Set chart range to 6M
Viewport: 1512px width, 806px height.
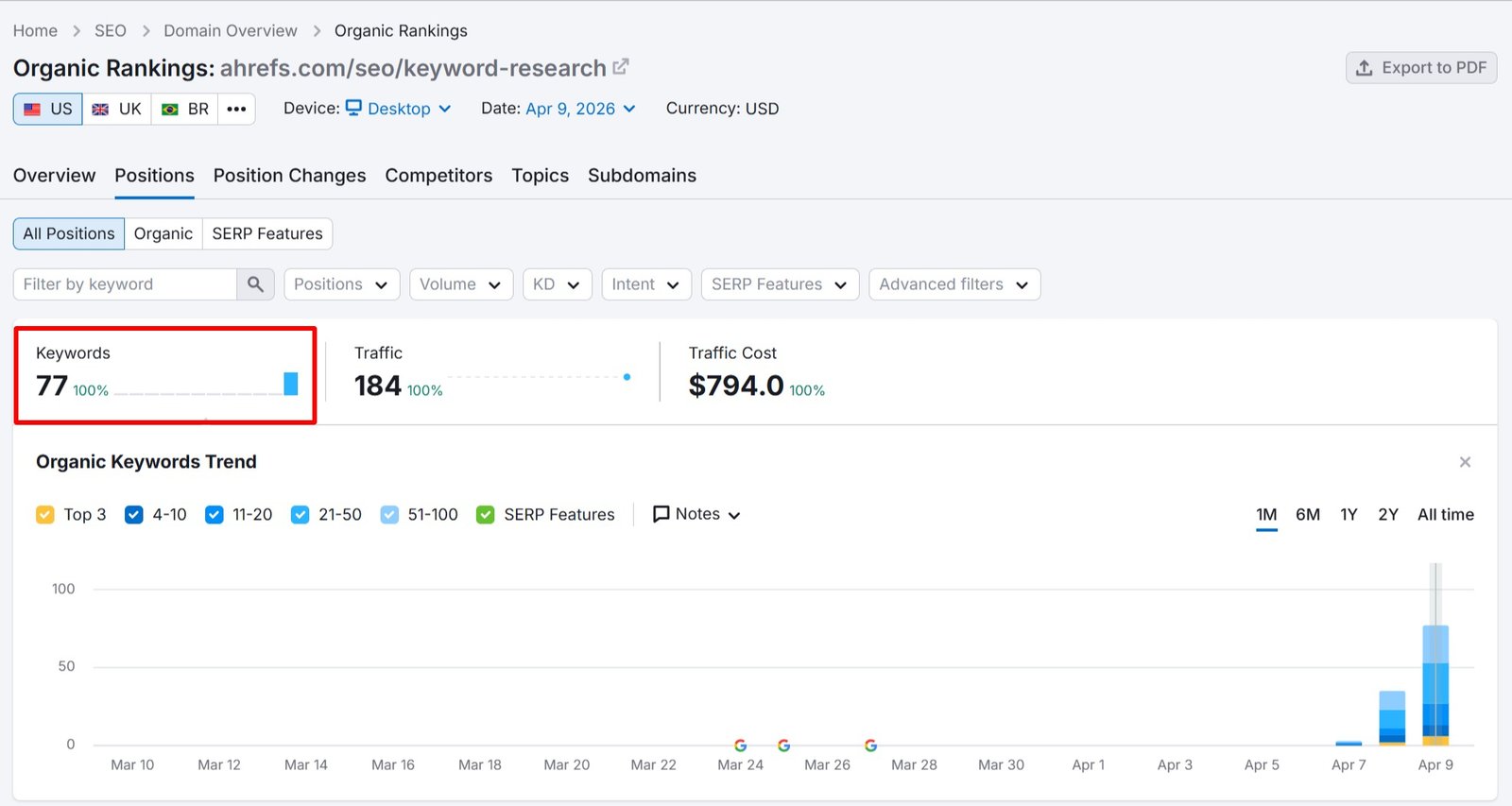pyautogui.click(x=1308, y=515)
